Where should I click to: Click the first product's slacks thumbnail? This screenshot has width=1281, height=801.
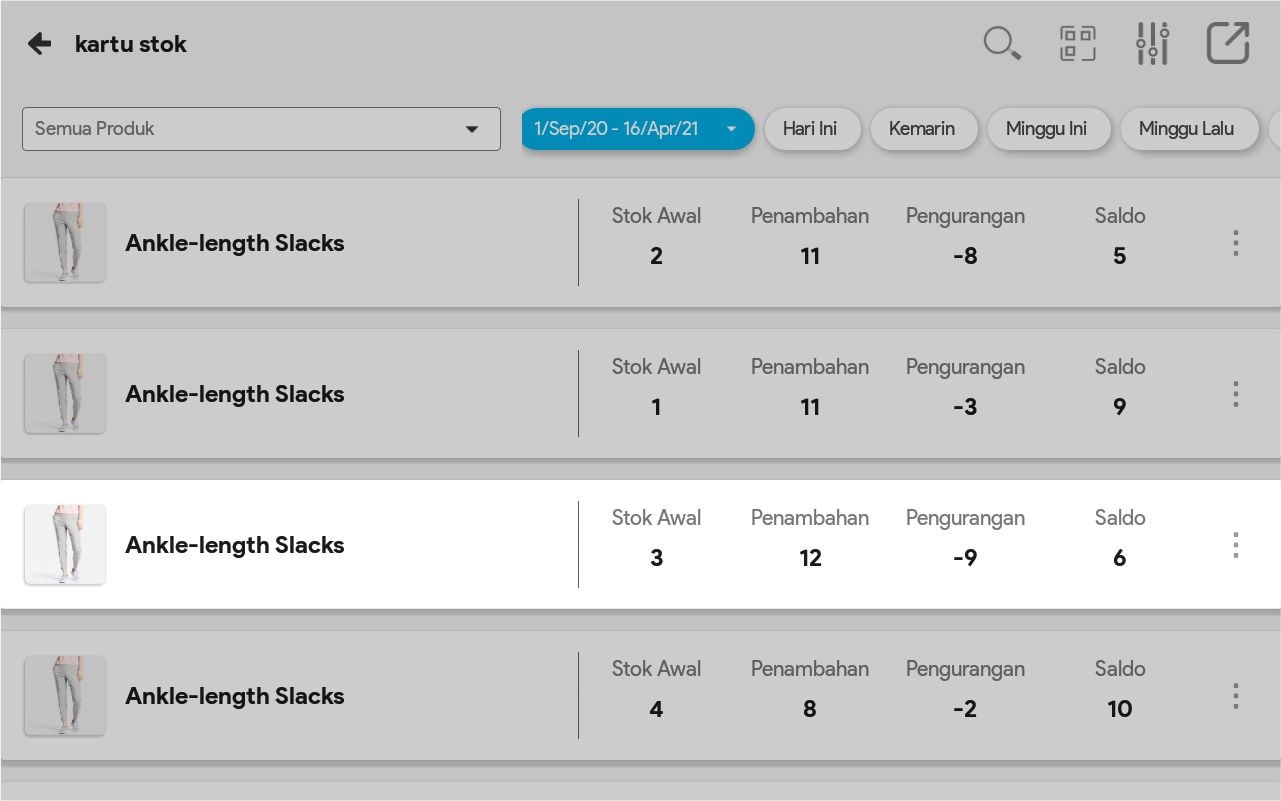click(65, 243)
